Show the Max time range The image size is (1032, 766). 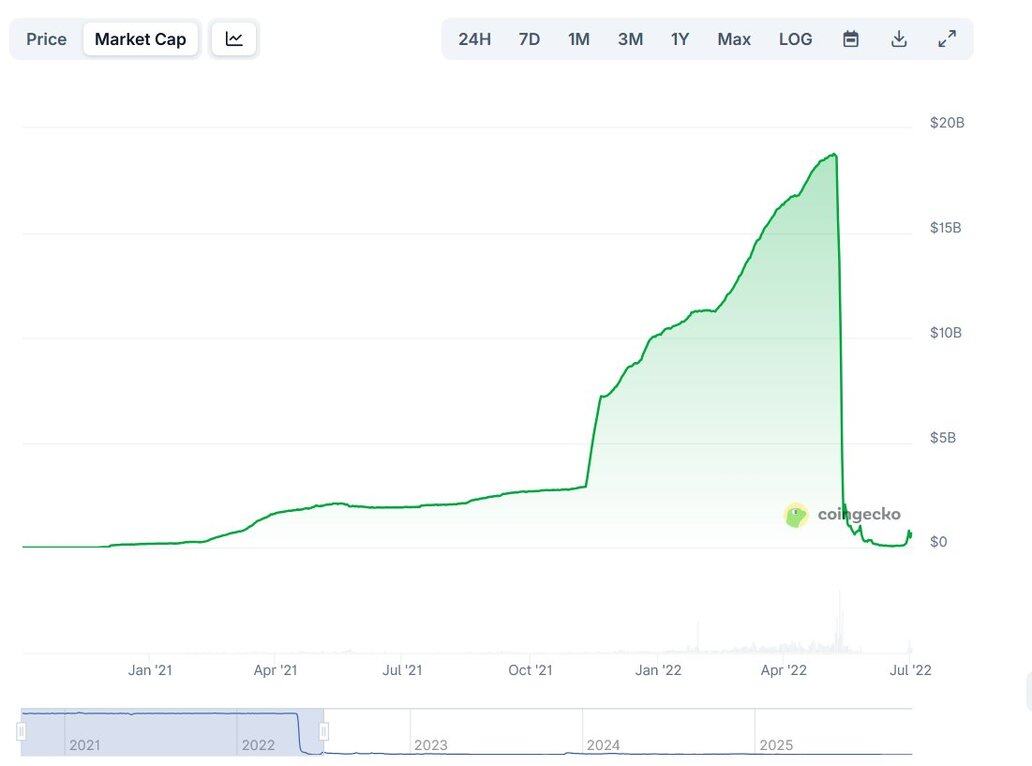734,39
